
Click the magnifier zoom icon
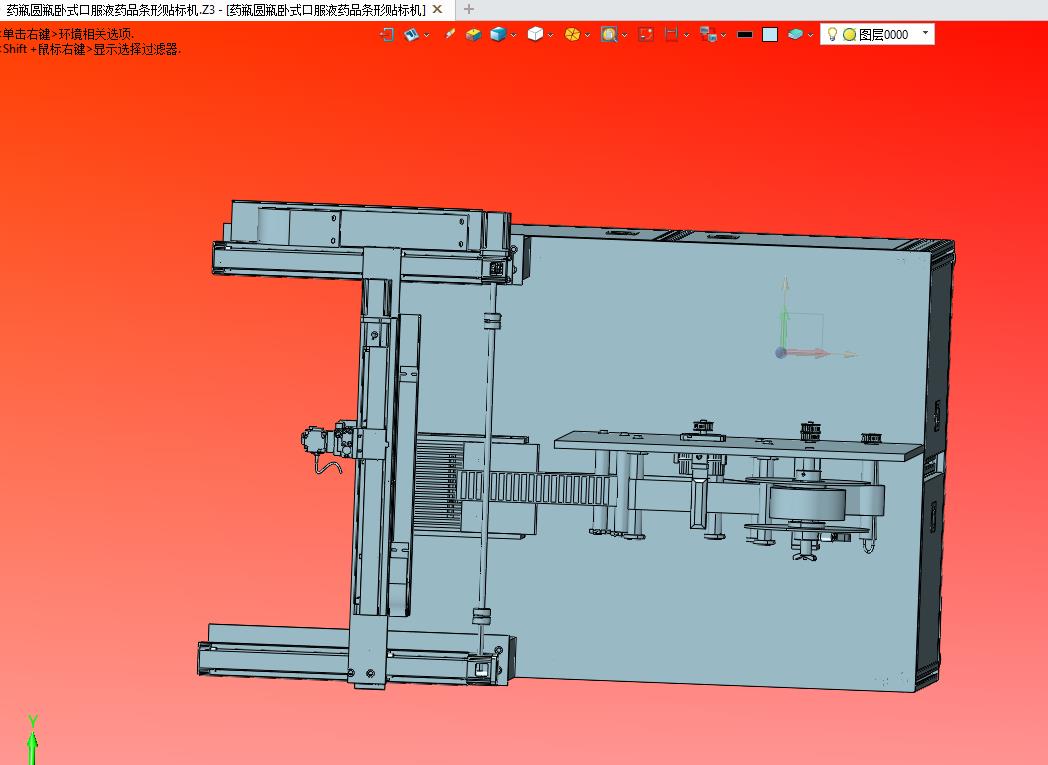(x=608, y=34)
